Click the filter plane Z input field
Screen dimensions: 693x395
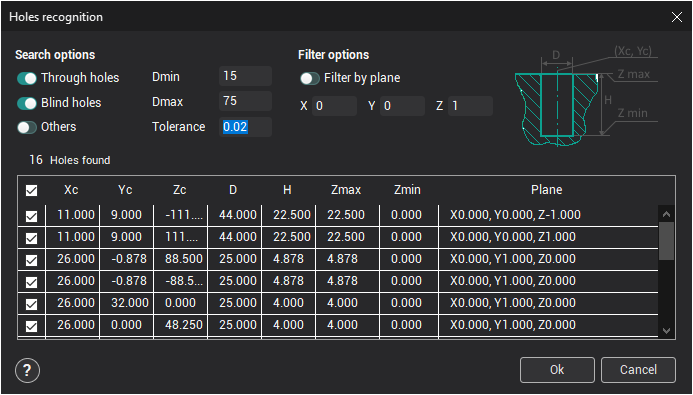click(x=470, y=106)
